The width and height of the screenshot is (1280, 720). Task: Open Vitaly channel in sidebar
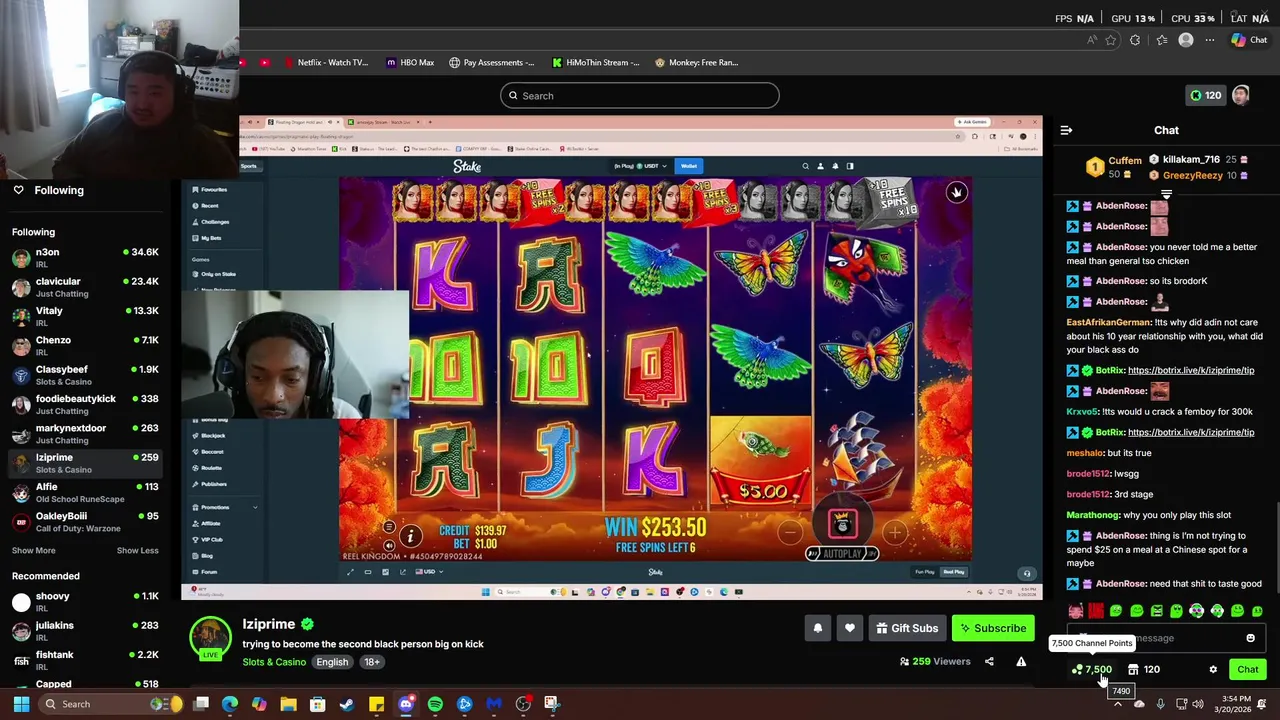point(85,316)
